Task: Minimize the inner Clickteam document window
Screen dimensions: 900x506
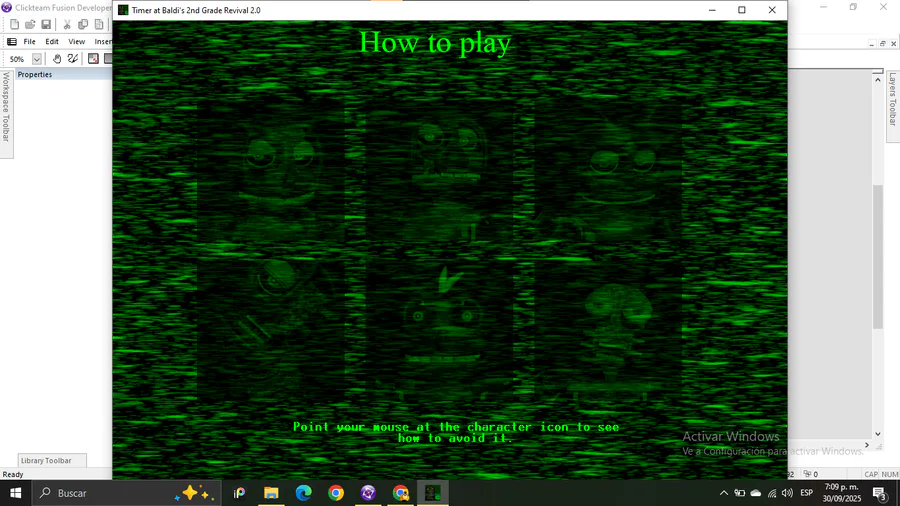Action: (872, 44)
